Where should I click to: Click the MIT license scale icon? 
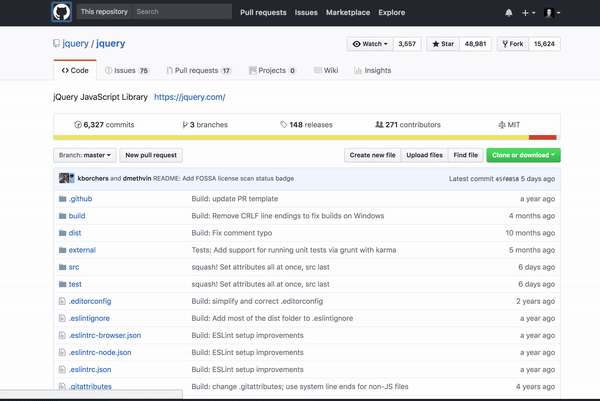pos(500,125)
